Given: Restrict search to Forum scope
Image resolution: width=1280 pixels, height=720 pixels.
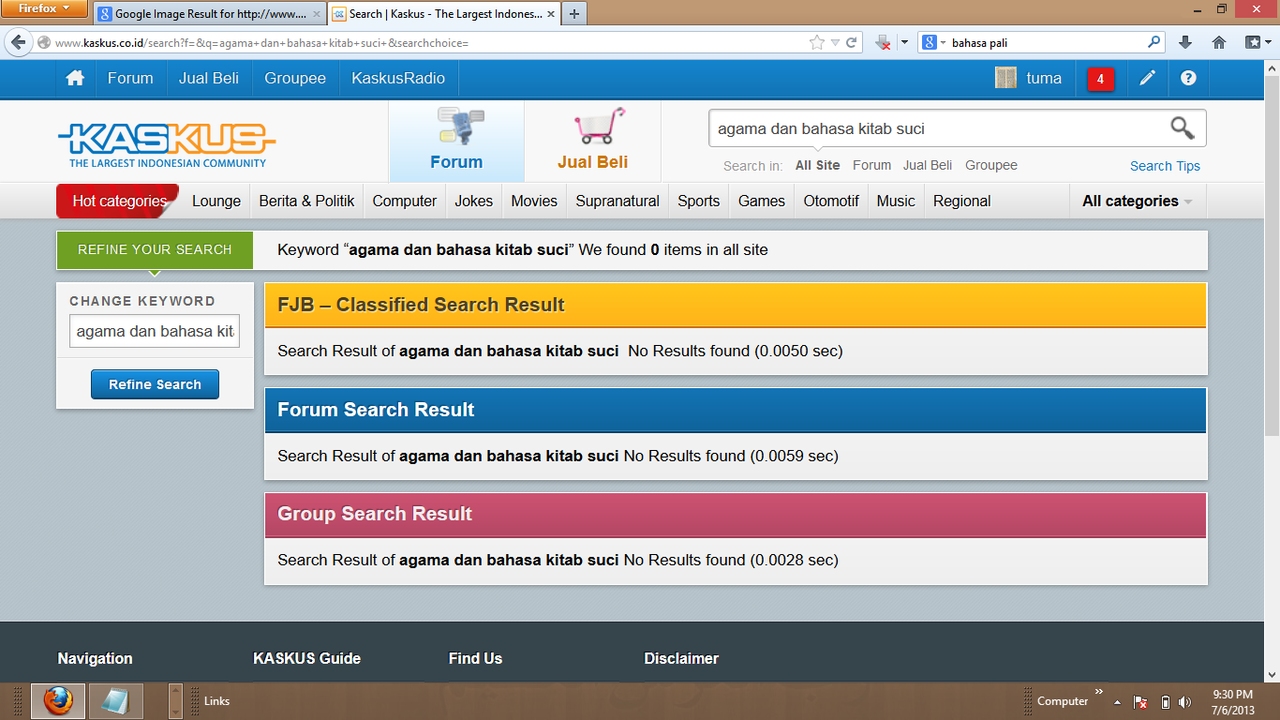Looking at the screenshot, I should [x=872, y=165].
